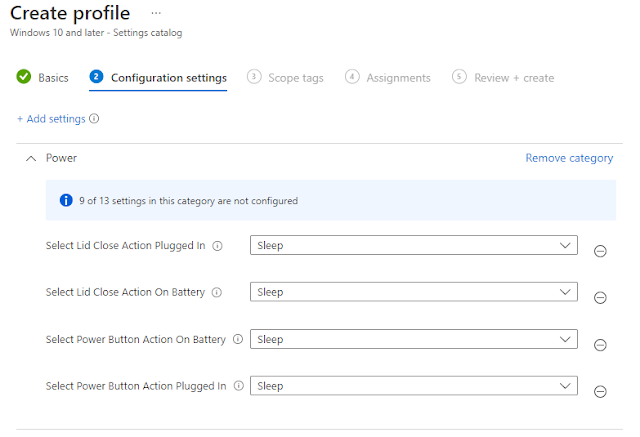Click info icon beside Power Button On Battery
Image resolution: width=640 pixels, height=437 pixels.
click(238, 340)
